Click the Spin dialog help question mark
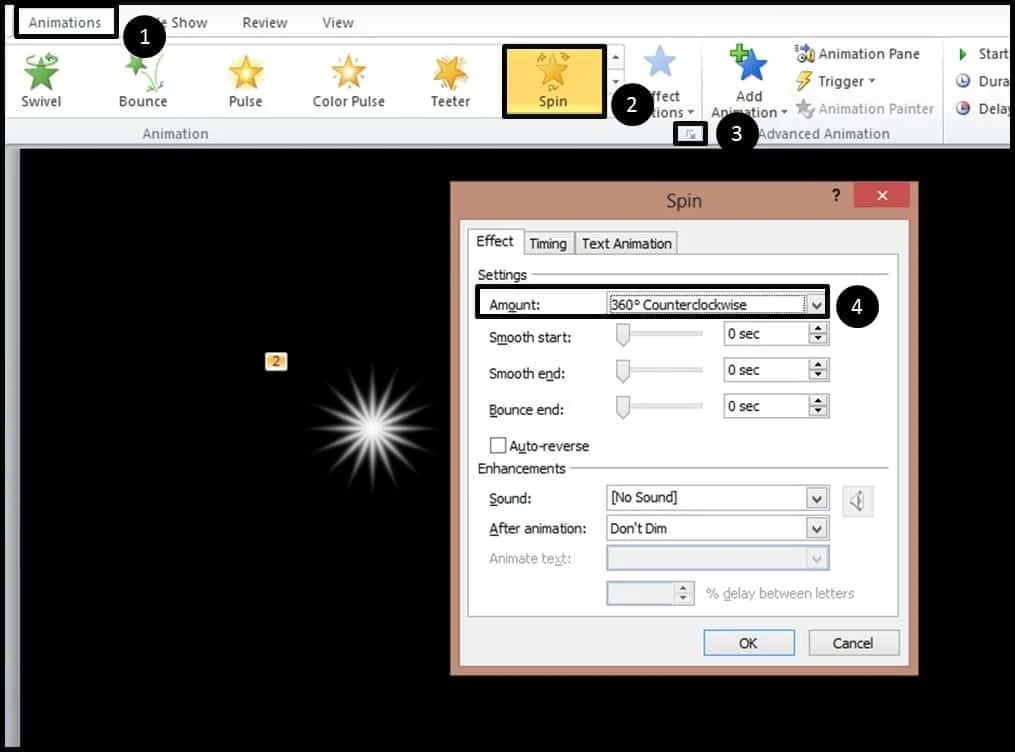1015x752 pixels. click(x=836, y=195)
